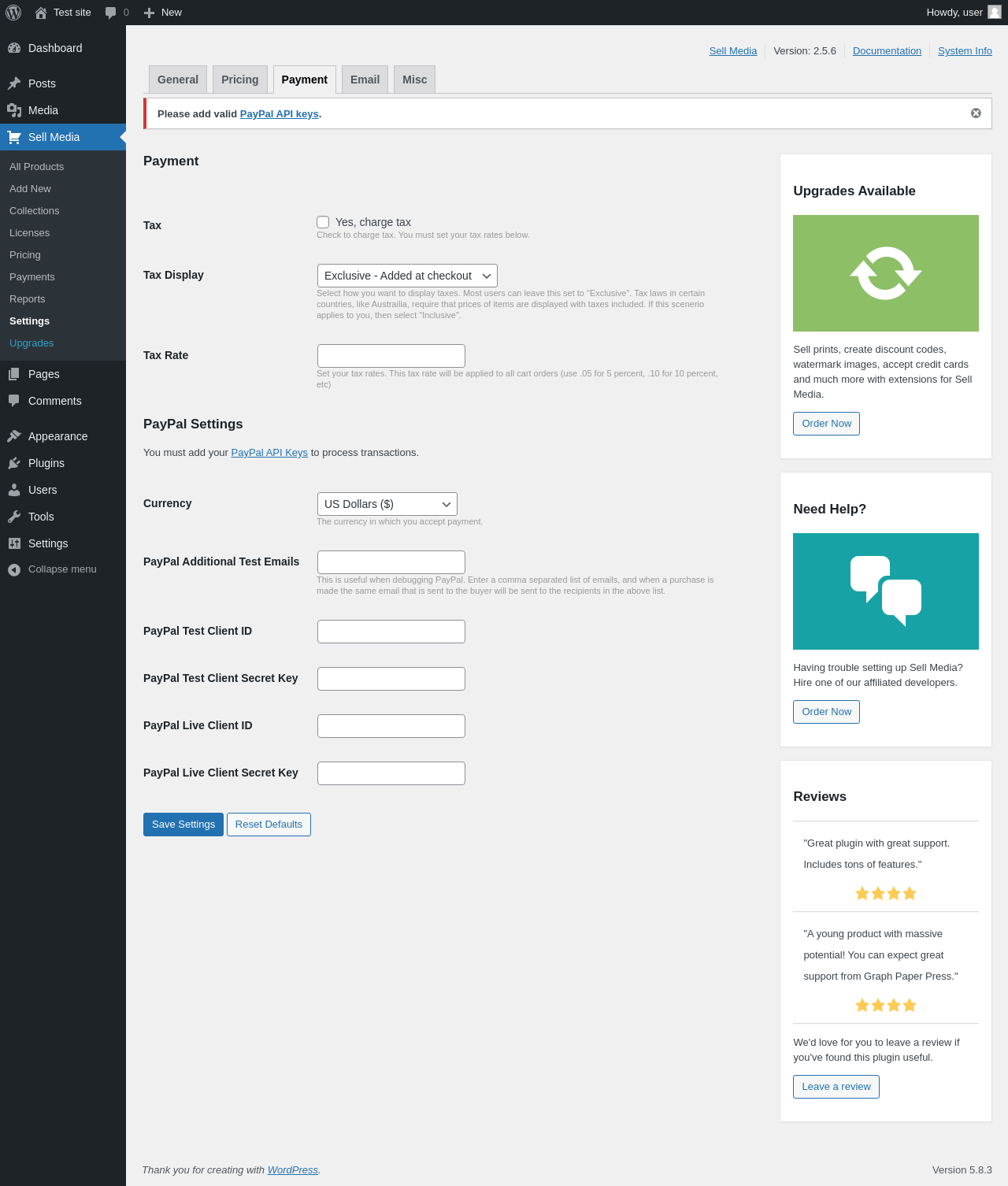Open All Products submenu item
Image resolution: width=1008 pixels, height=1186 pixels.
[x=37, y=167]
